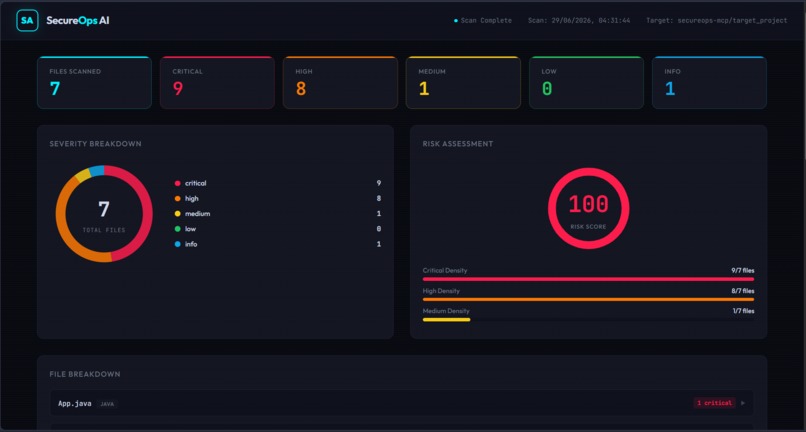Select the High count card

pos(340,83)
